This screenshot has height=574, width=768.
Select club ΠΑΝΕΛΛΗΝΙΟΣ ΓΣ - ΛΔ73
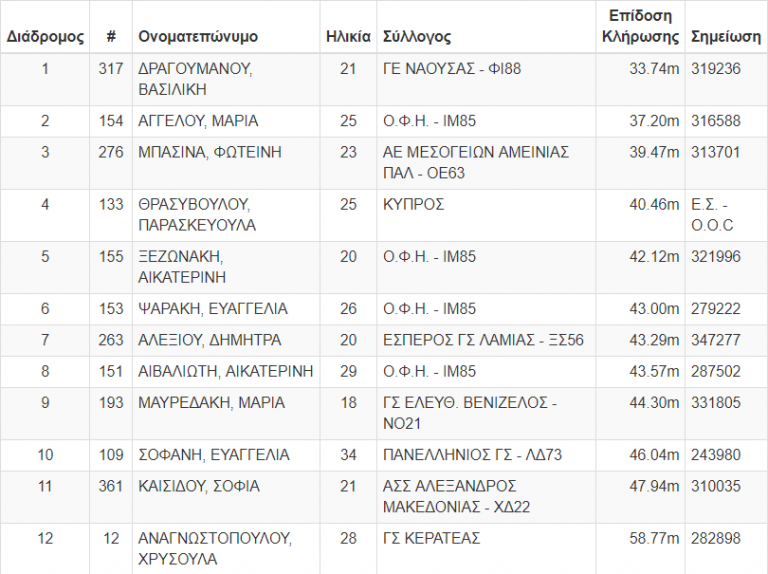[x=472, y=455]
